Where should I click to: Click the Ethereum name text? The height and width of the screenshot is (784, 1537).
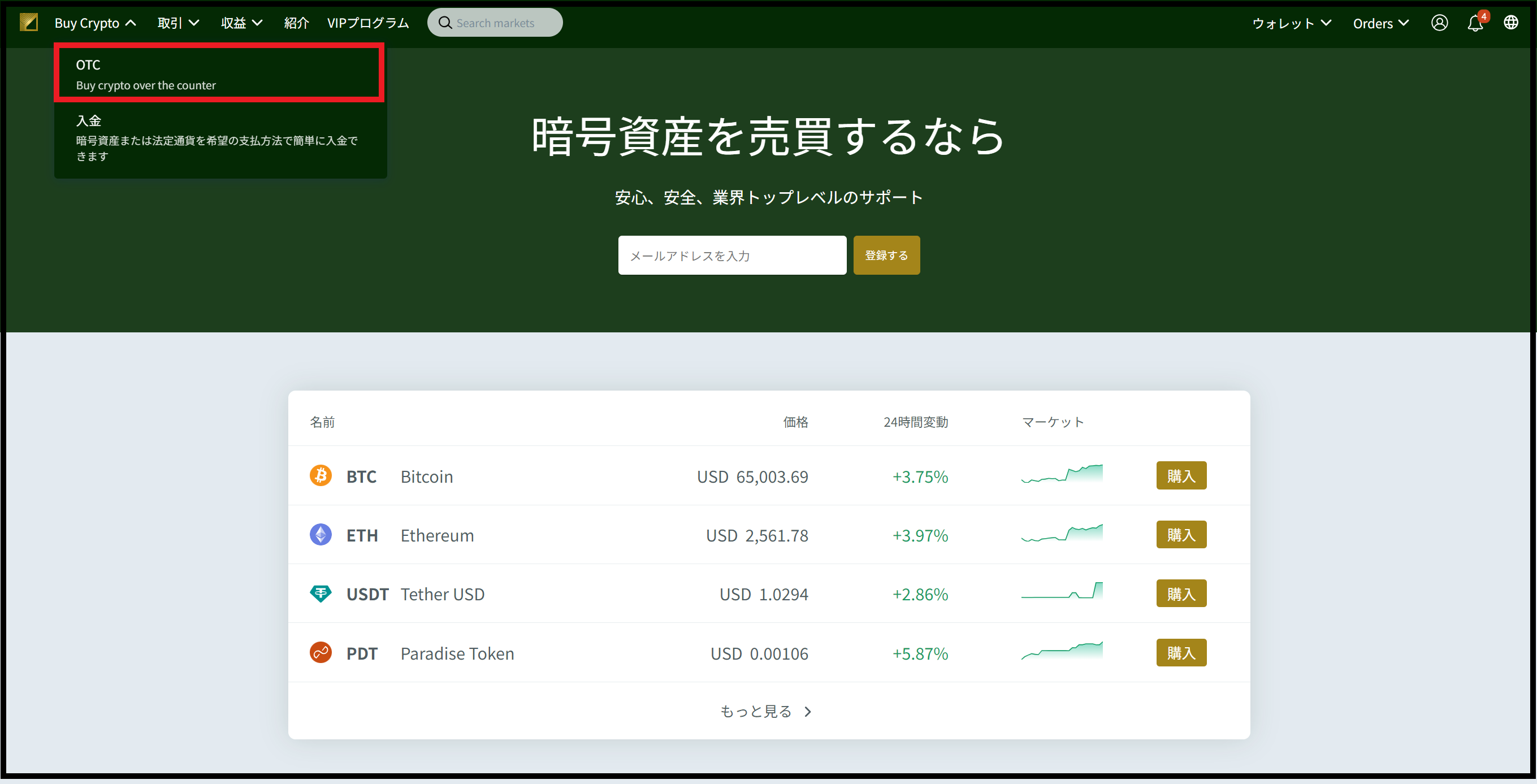point(437,536)
